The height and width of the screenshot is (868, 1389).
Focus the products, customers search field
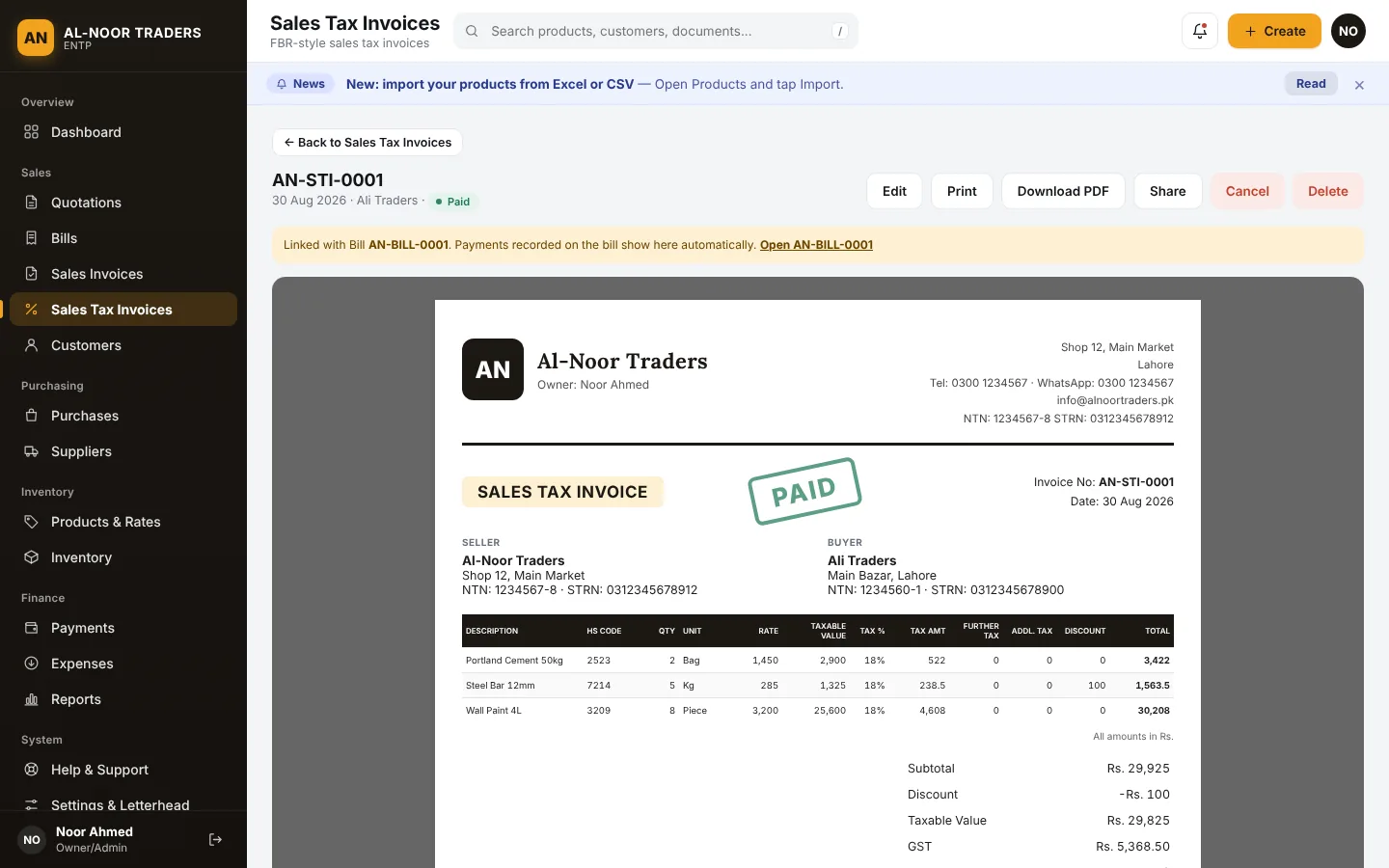pos(656,31)
